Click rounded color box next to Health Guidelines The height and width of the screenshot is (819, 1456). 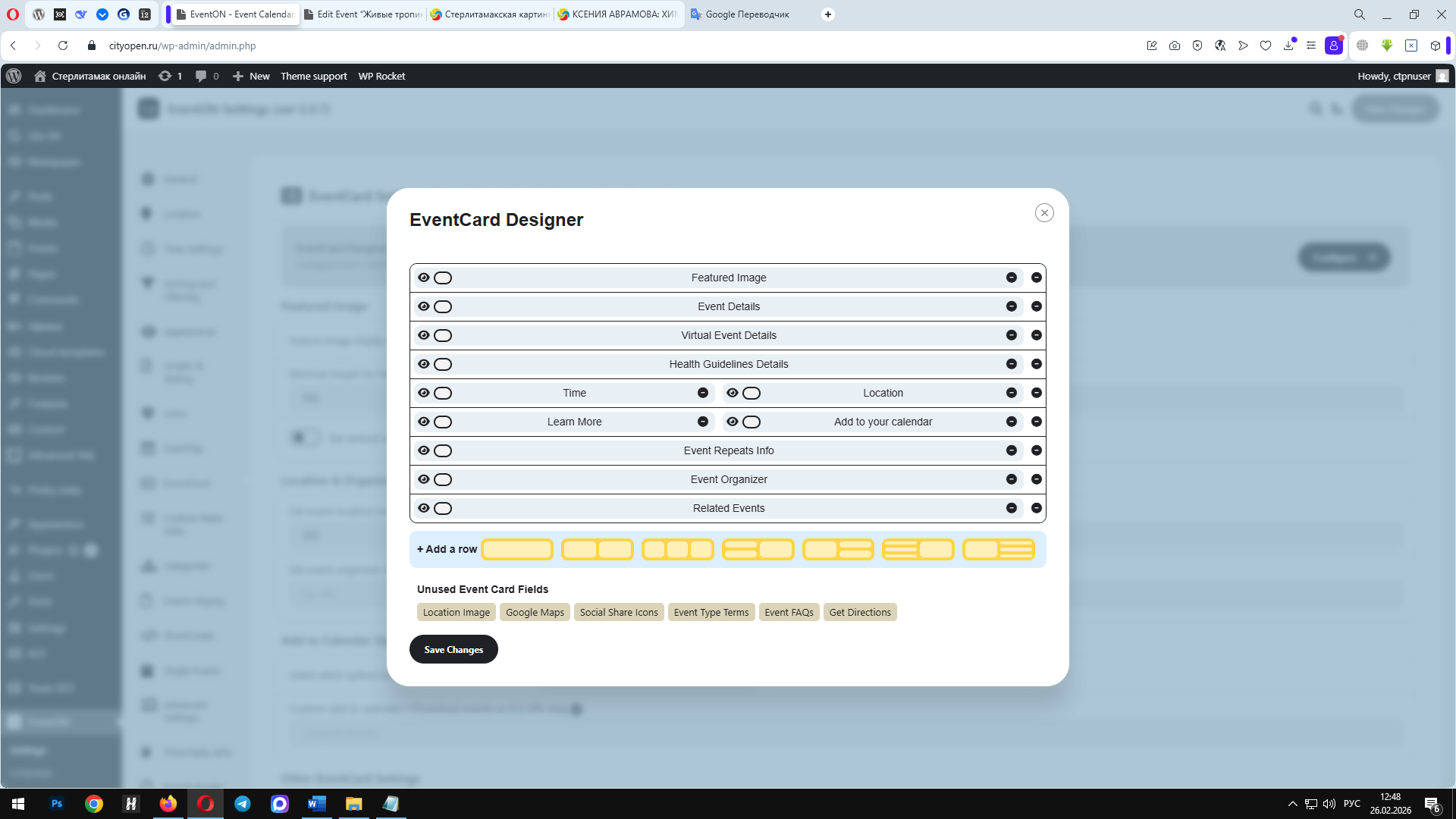coord(443,364)
